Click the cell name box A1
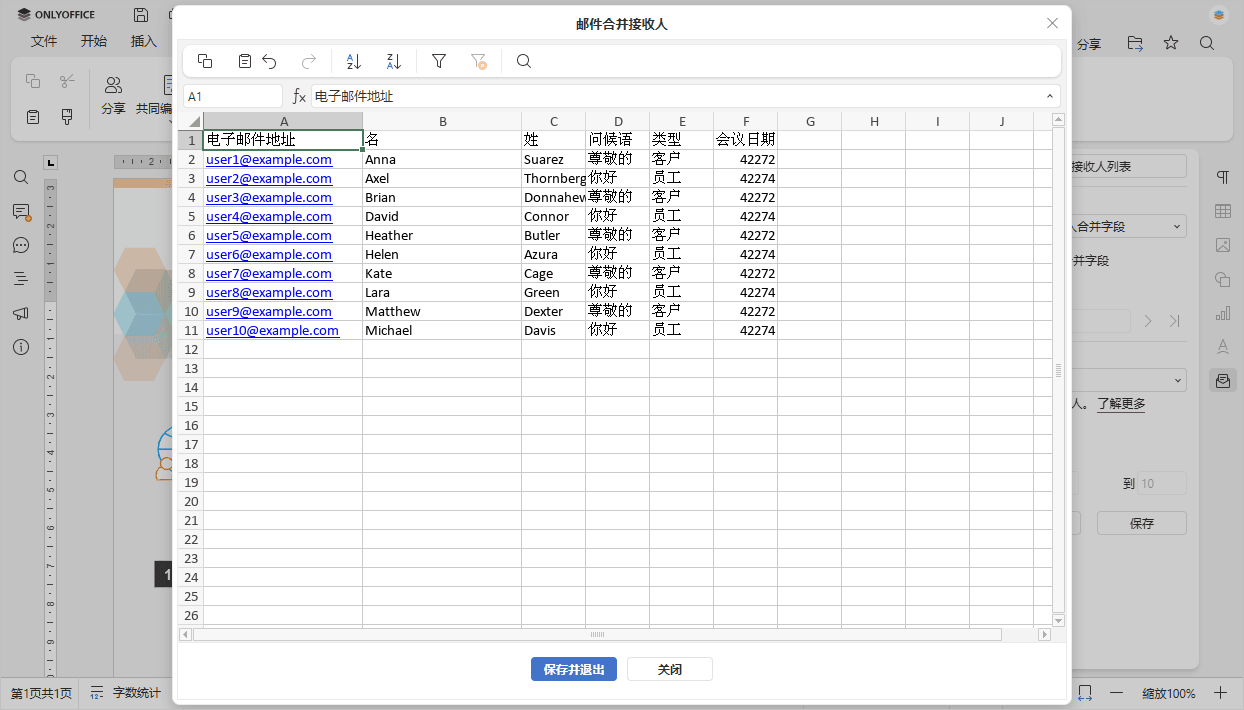The height and width of the screenshot is (710, 1244). (x=233, y=96)
